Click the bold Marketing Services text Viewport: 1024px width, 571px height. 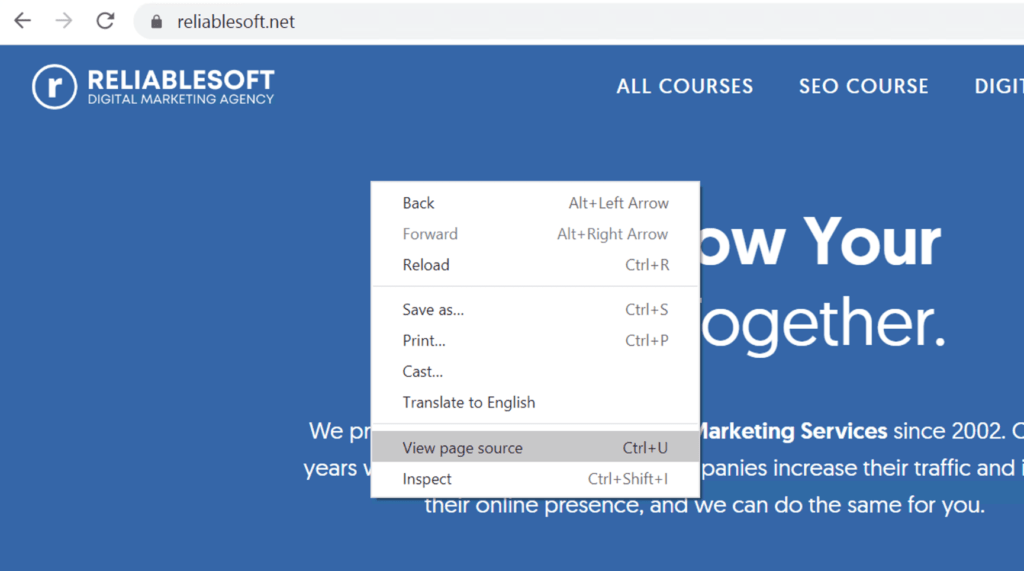[x=792, y=432]
